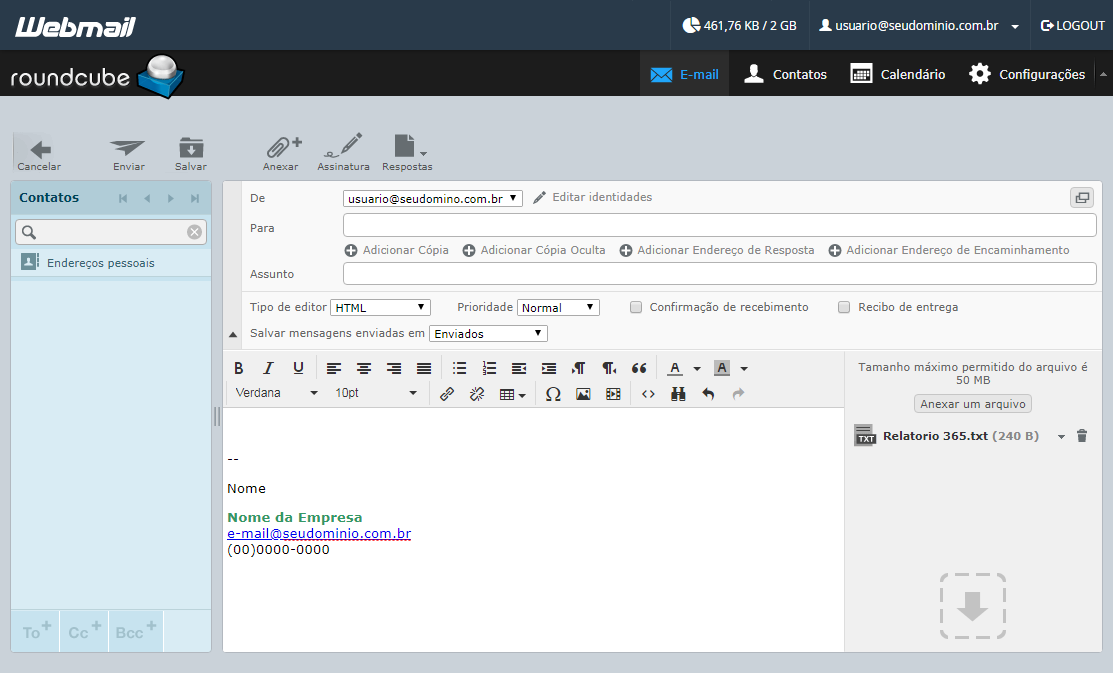Delete the Relatorio 365.txt attachment
The image size is (1113, 673).
[1082, 436]
